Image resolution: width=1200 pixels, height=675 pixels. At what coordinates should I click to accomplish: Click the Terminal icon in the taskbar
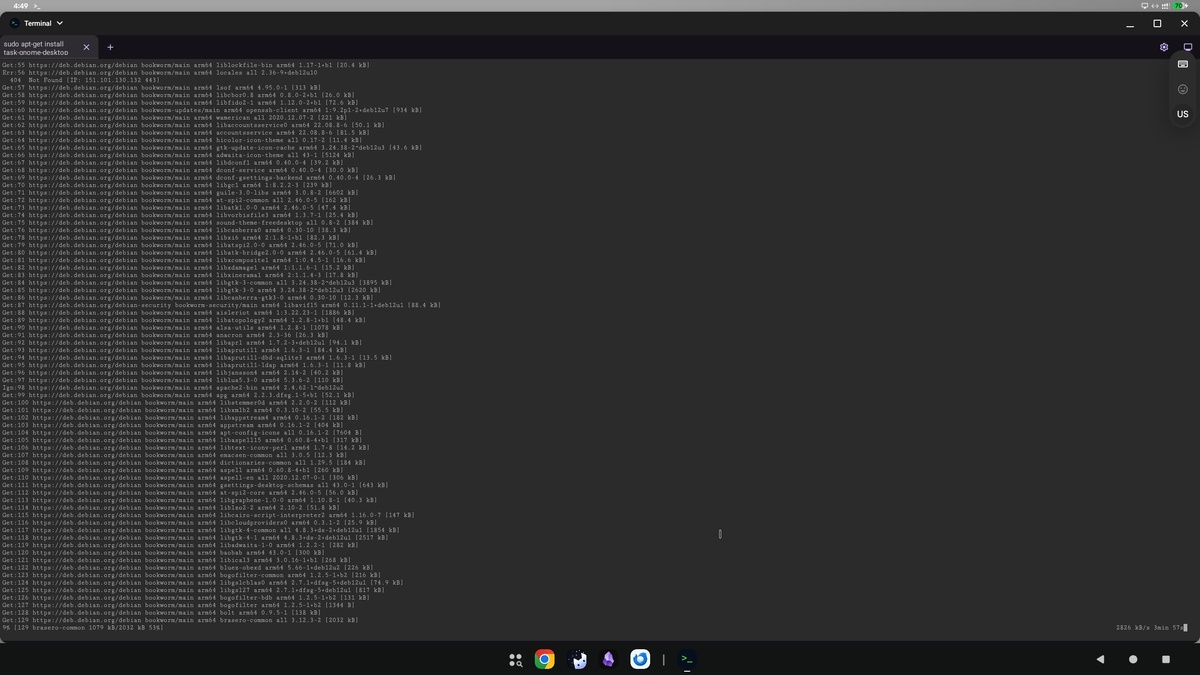(687, 659)
